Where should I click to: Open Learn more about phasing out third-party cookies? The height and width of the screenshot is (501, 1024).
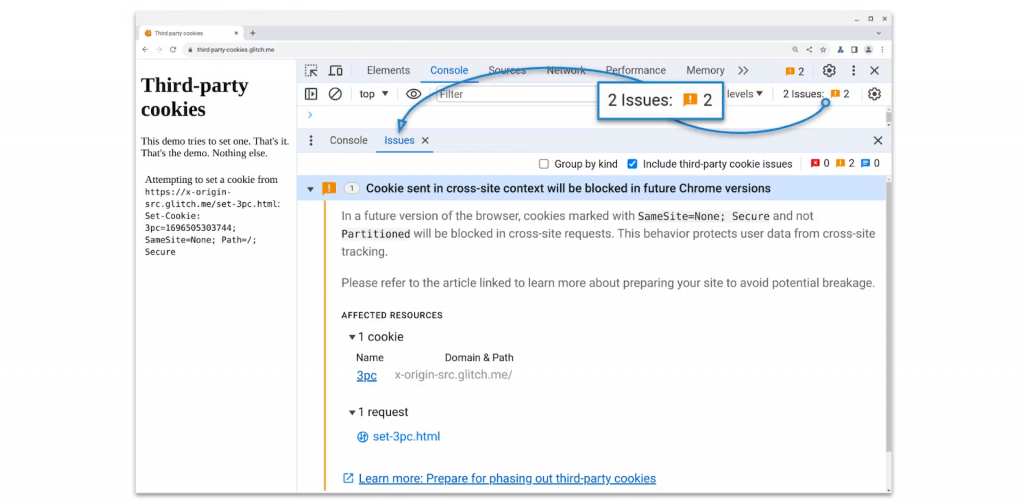pyautogui.click(x=507, y=479)
